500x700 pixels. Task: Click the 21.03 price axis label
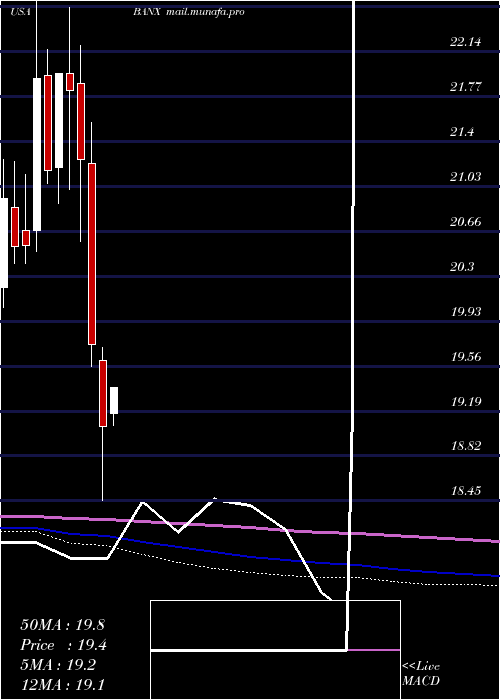pyautogui.click(x=466, y=177)
